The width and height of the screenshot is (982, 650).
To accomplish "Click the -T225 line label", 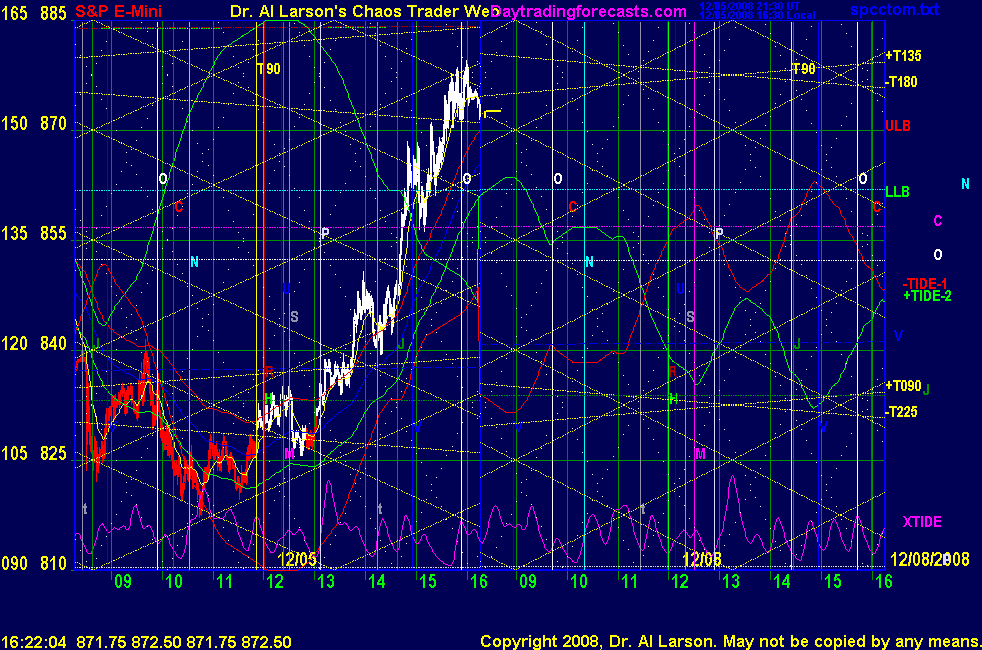I will pos(903,412).
